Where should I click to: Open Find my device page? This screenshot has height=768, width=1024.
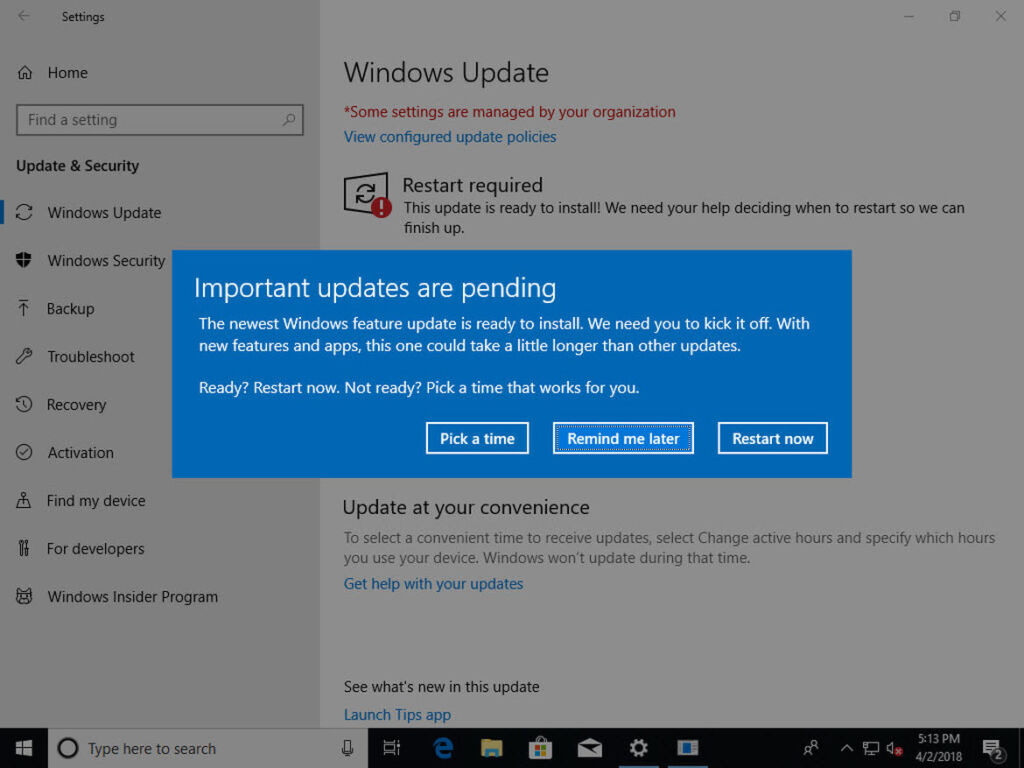pos(95,501)
